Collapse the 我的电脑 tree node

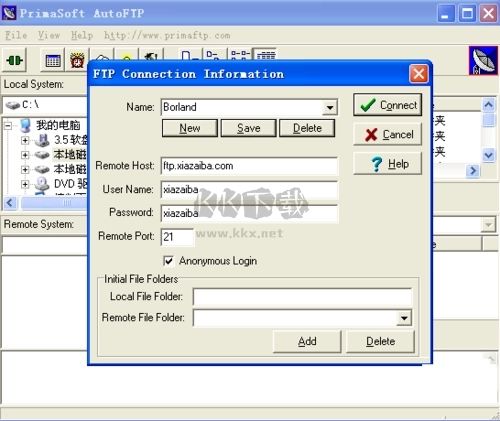pyautogui.click(x=8, y=126)
